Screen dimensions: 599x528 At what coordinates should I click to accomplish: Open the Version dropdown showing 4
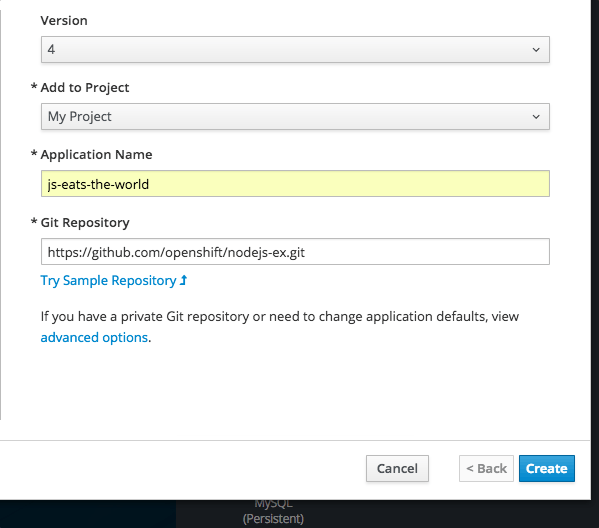coord(295,50)
